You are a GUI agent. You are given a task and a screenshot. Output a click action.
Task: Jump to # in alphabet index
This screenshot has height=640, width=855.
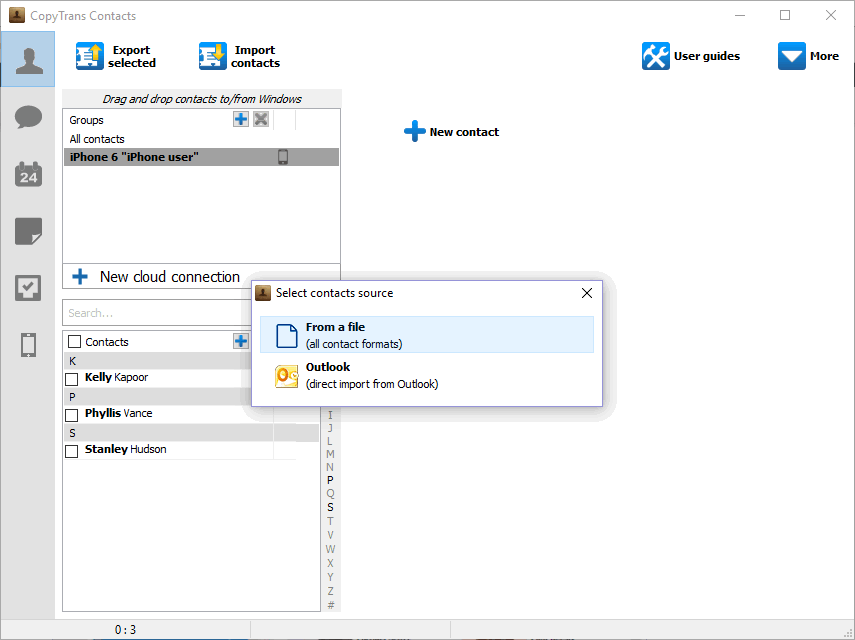point(330,605)
